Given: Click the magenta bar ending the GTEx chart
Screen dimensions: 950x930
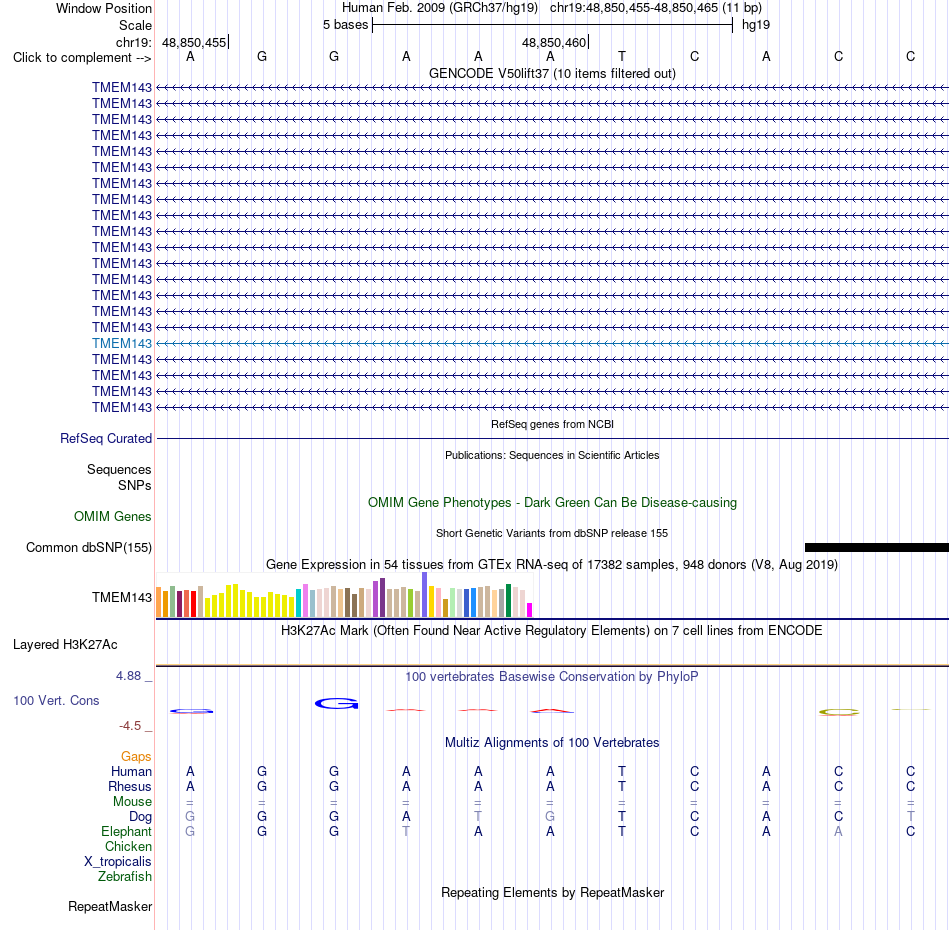Looking at the screenshot, I should (x=530, y=610).
